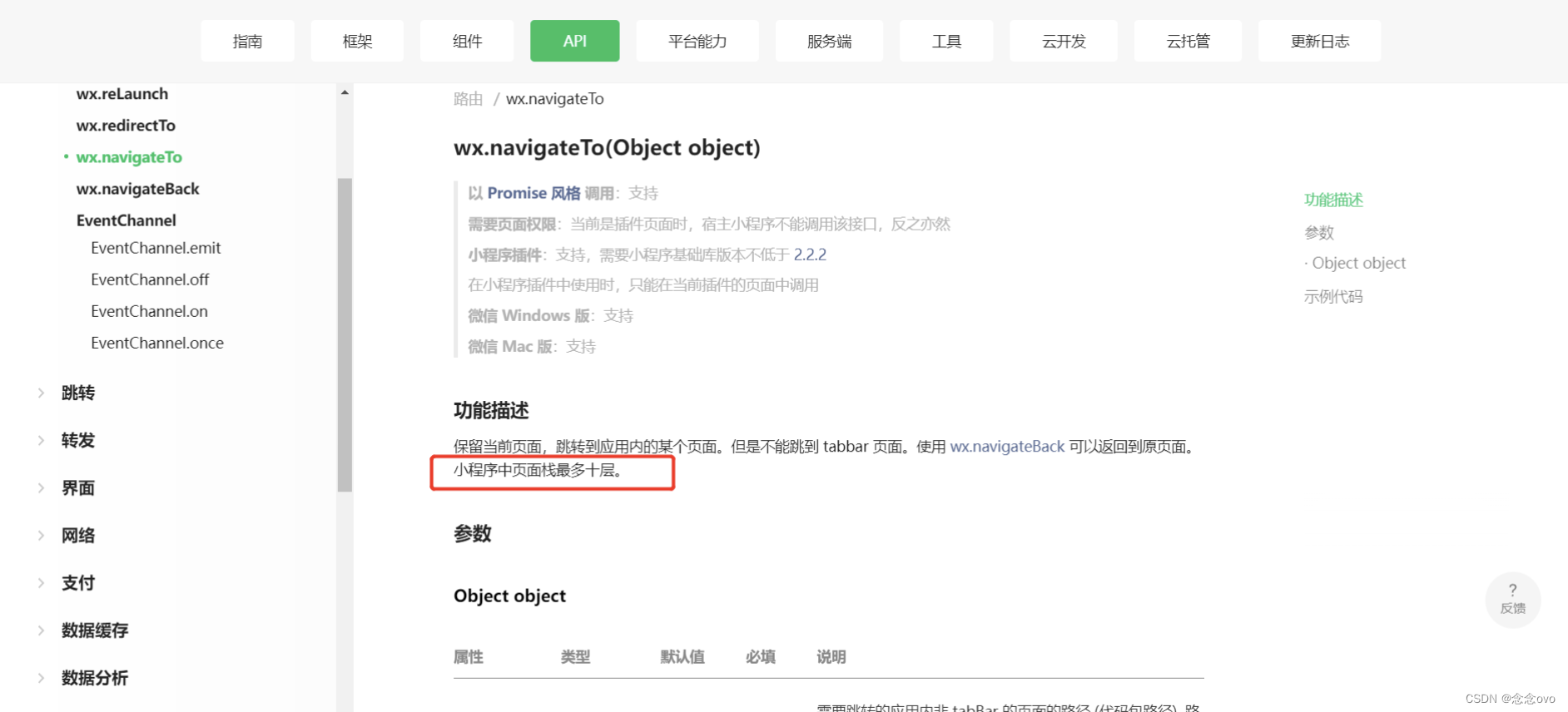Click the 反馈 feedback button

[x=1513, y=600]
